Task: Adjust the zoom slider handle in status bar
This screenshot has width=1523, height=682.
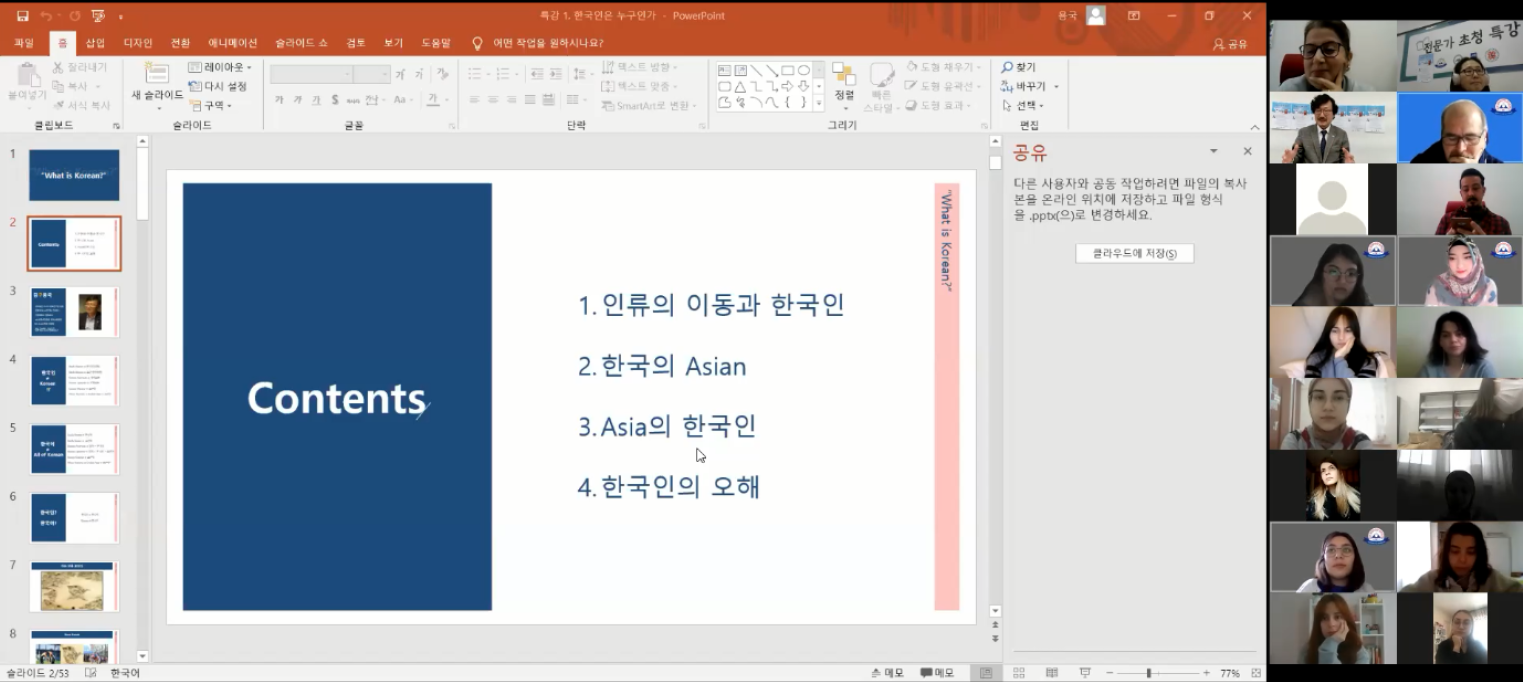Action: 1149,673
